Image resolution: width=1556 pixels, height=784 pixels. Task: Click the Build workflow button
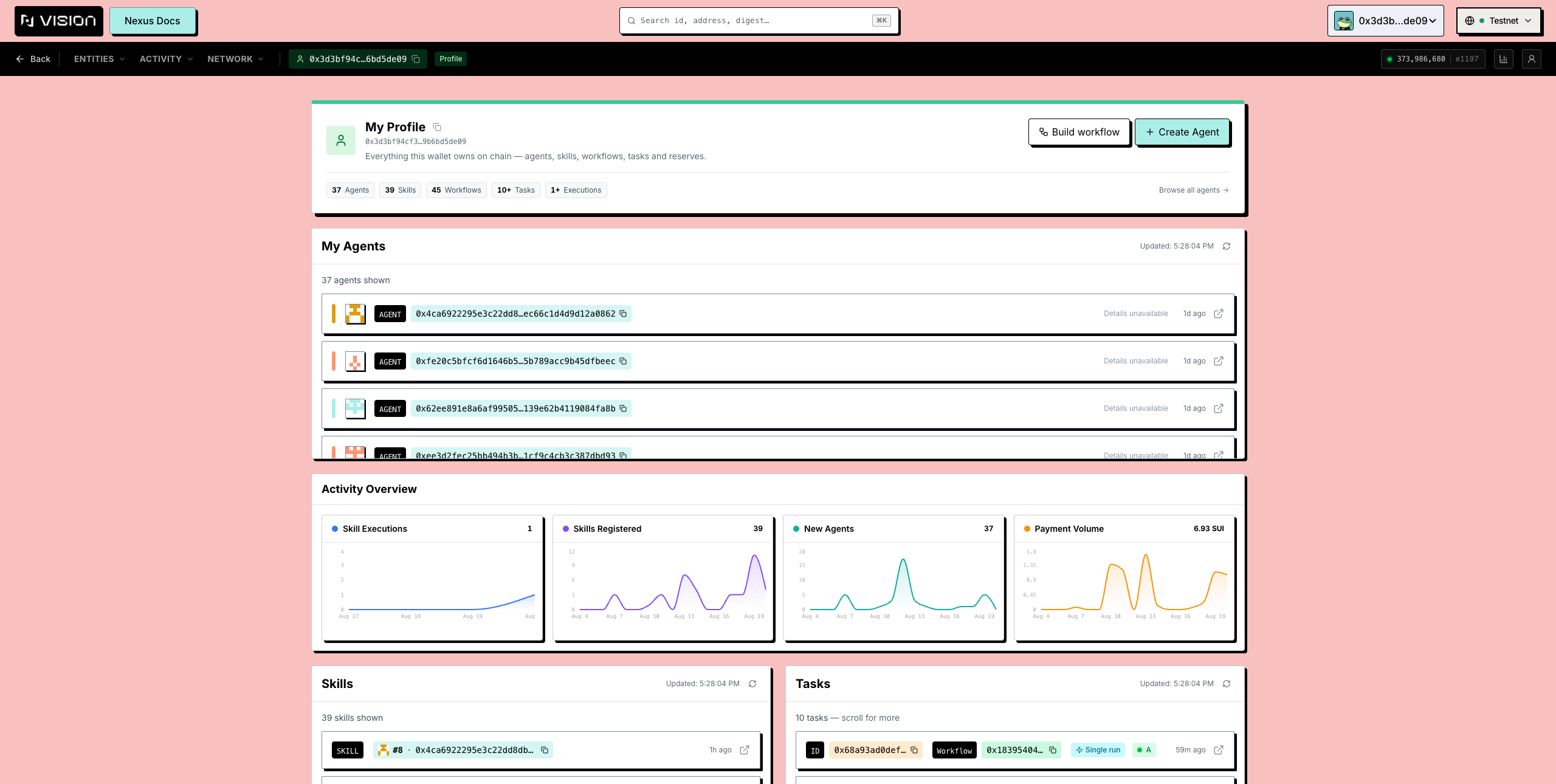(1079, 132)
